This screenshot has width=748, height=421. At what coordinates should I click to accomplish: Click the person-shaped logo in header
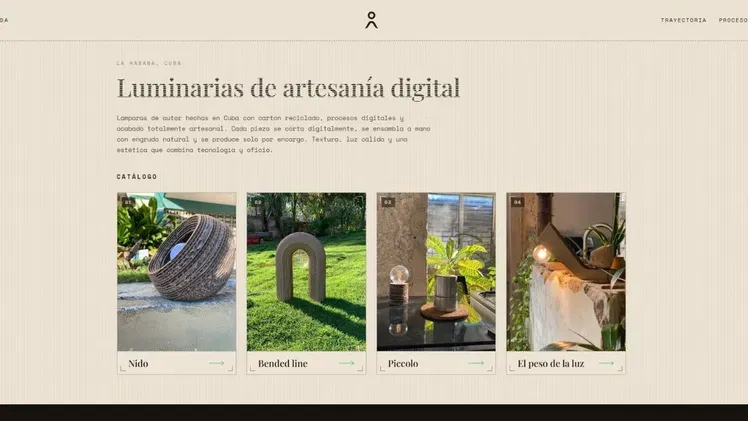[x=371, y=20]
